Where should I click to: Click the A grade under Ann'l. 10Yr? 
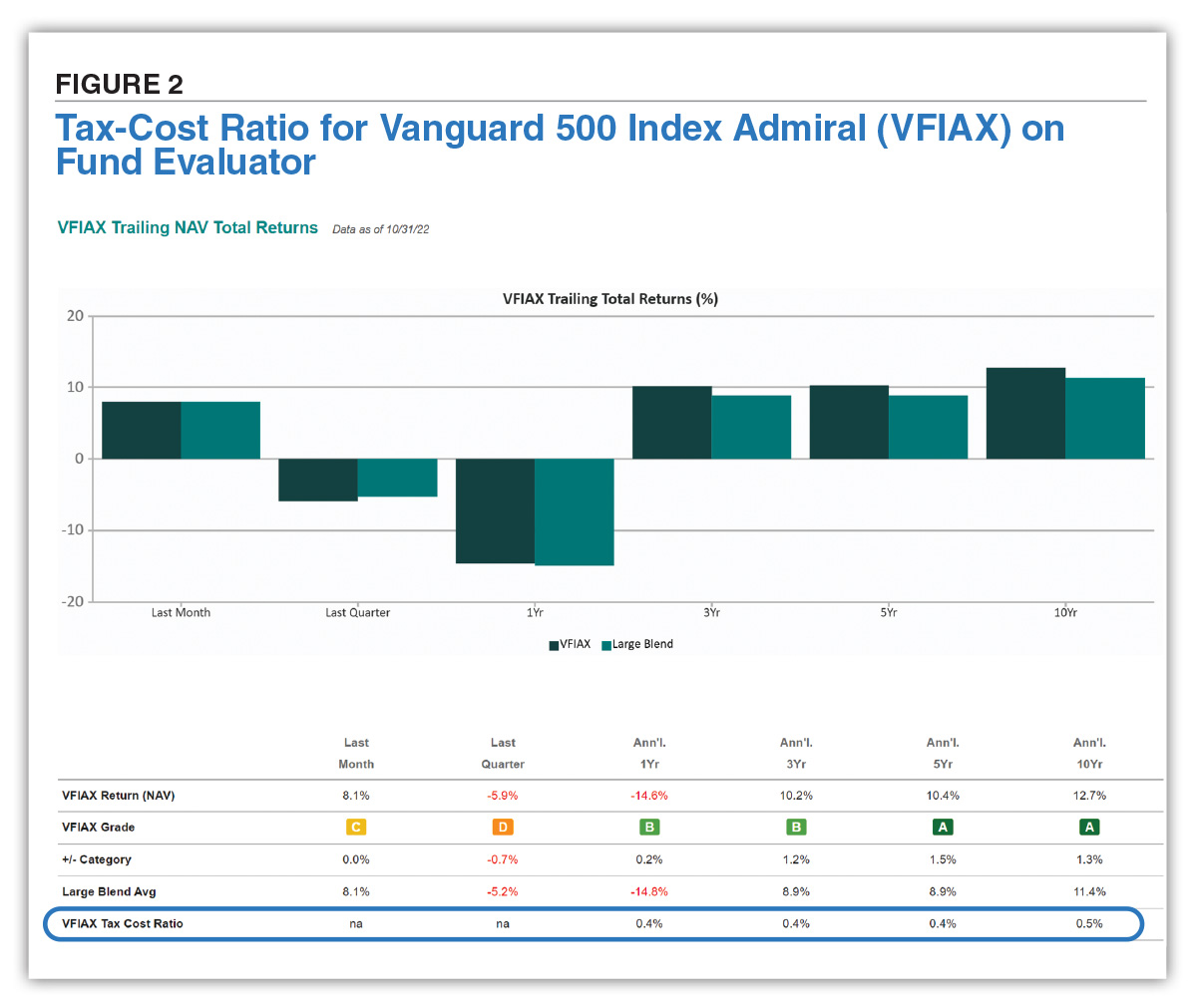pyautogui.click(x=1089, y=828)
